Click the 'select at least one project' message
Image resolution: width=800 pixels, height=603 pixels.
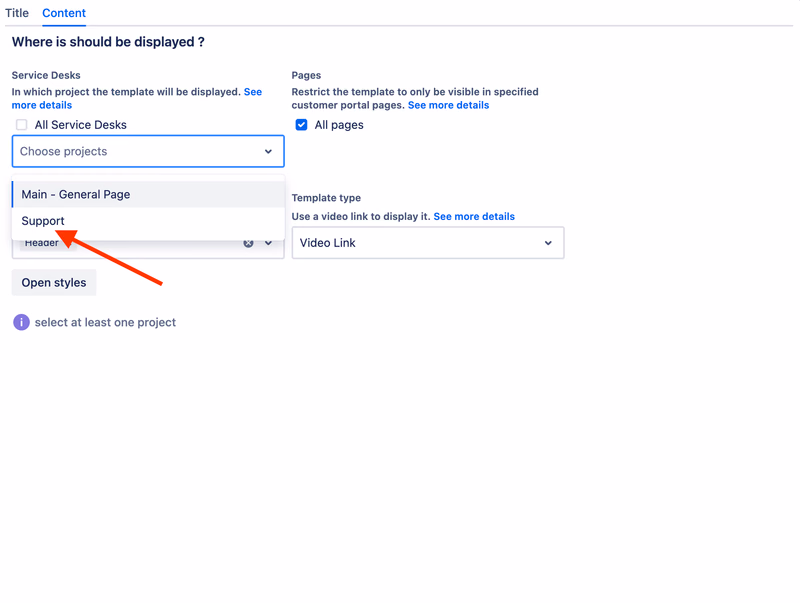[x=105, y=322]
